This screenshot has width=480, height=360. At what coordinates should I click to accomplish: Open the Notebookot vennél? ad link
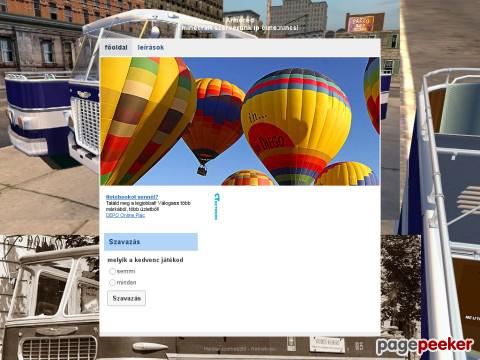(132, 197)
